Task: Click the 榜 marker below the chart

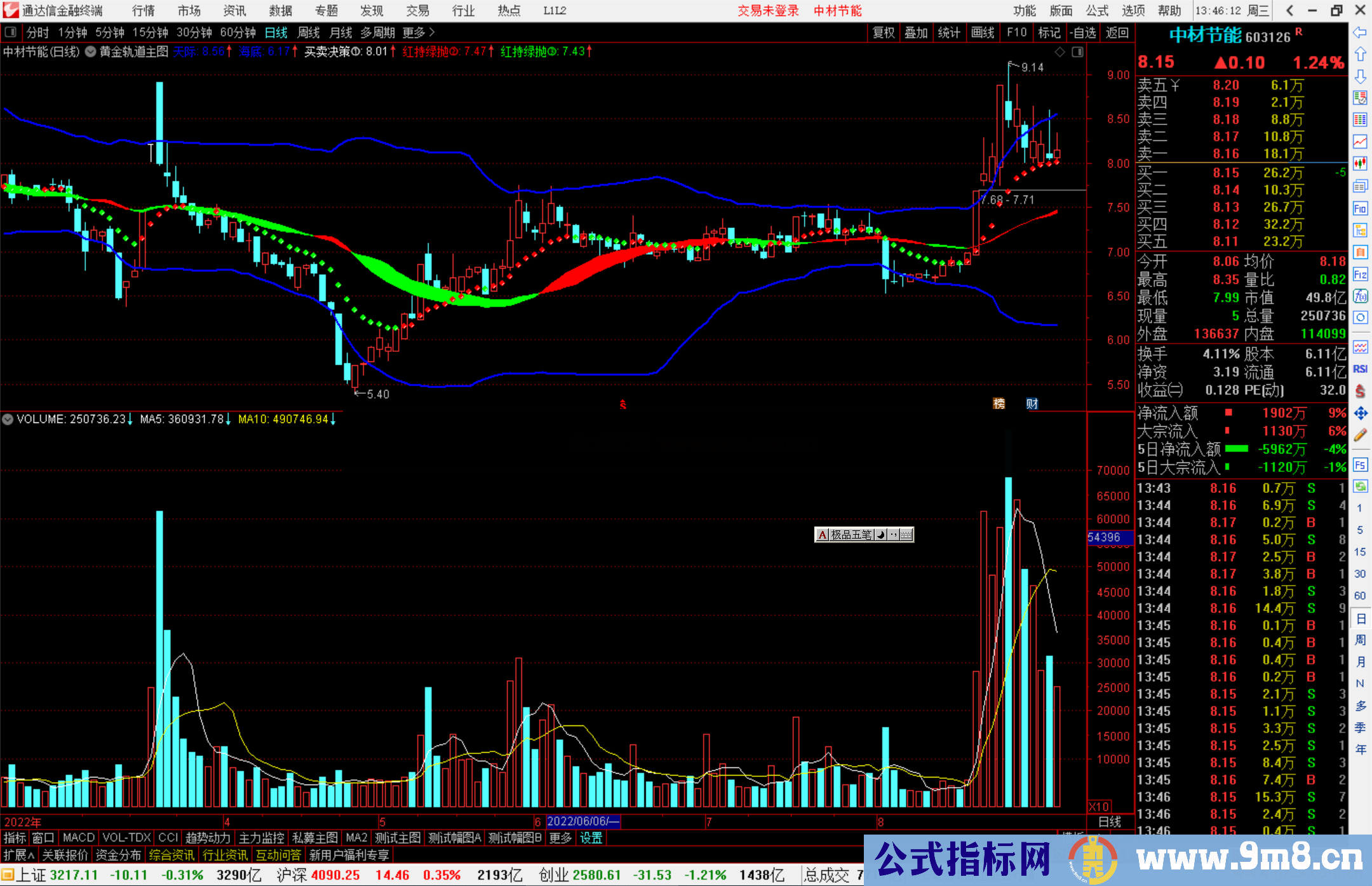Action: click(999, 403)
